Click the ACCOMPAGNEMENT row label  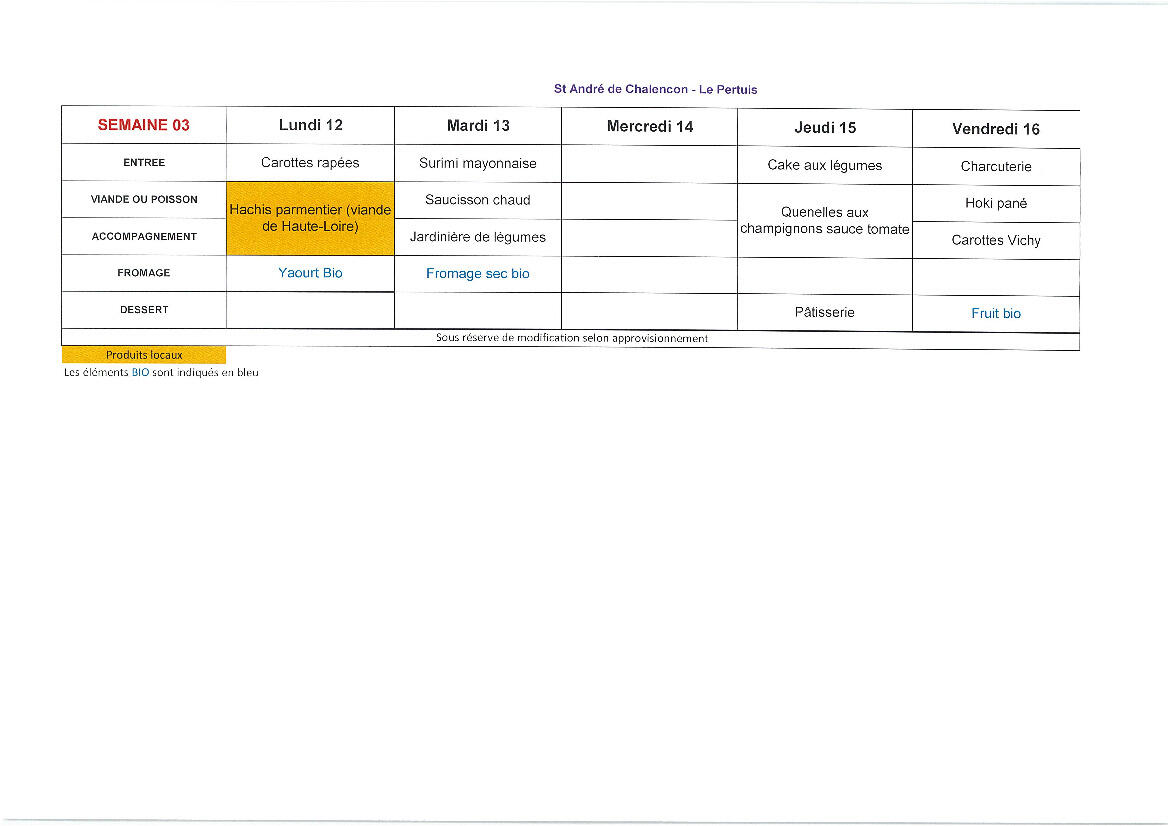point(144,237)
